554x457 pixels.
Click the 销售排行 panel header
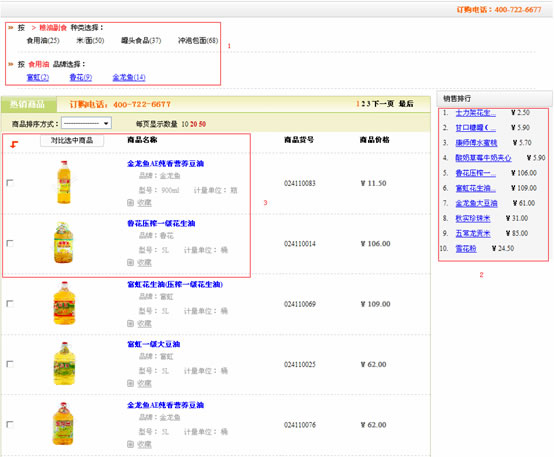tap(494, 99)
